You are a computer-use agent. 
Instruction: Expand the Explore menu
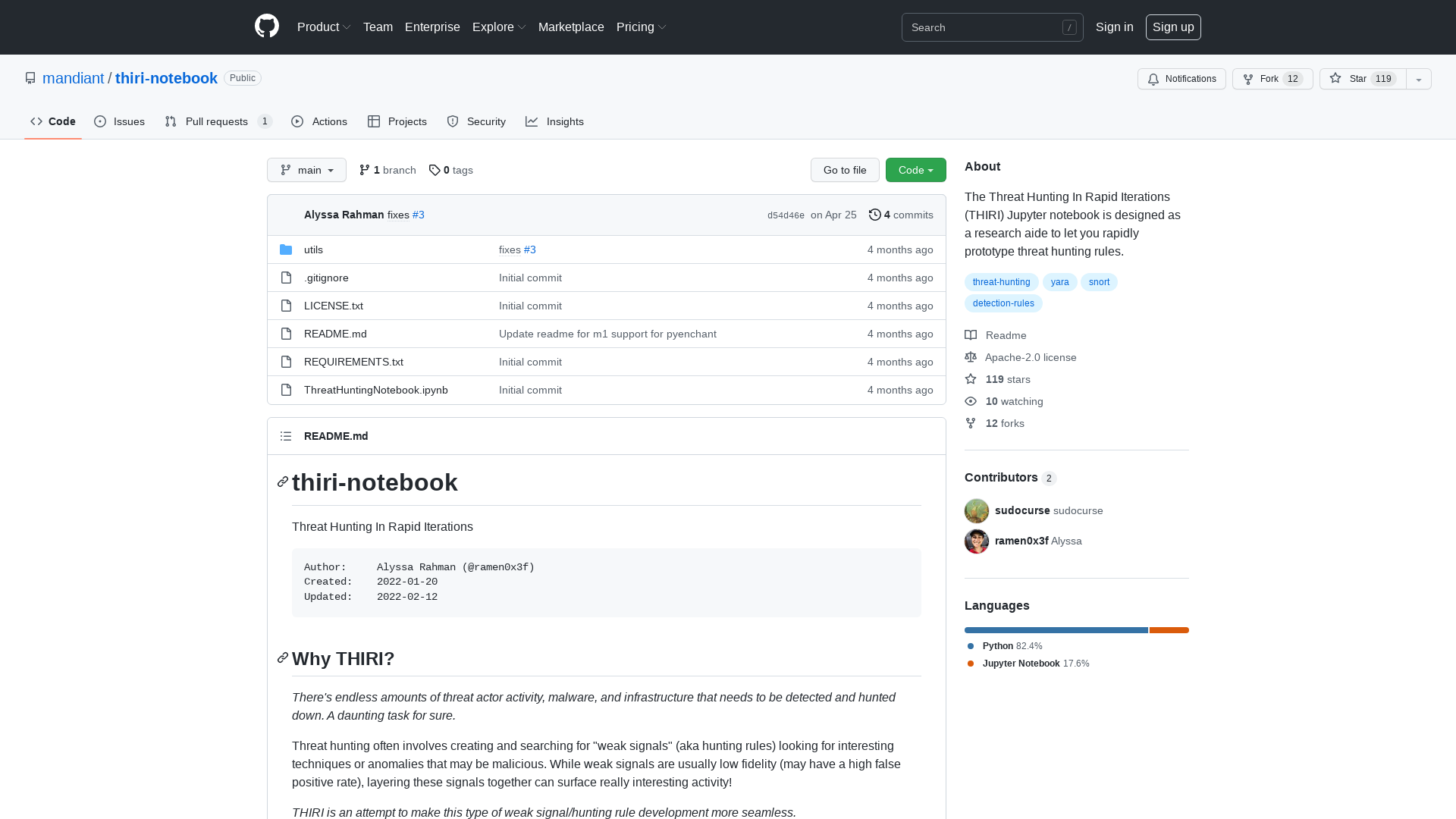pyautogui.click(x=499, y=27)
